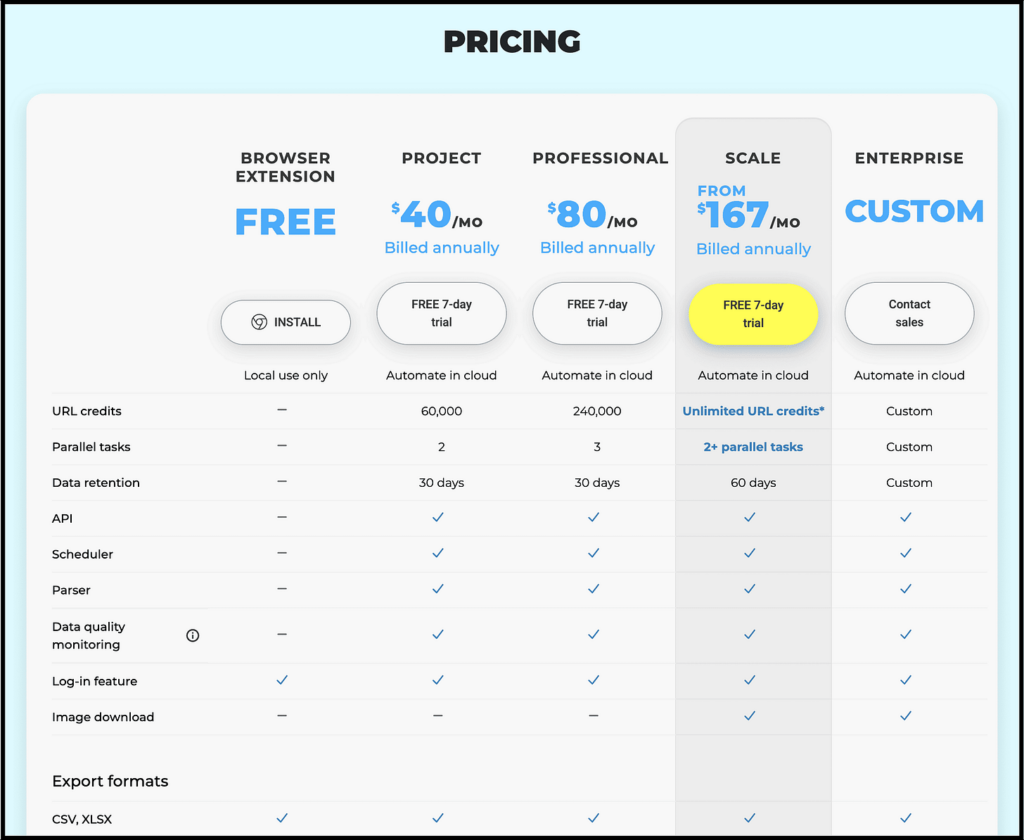Click the Log-in feature checkmark under Browser Extension
This screenshot has height=840, width=1024.
click(282, 680)
